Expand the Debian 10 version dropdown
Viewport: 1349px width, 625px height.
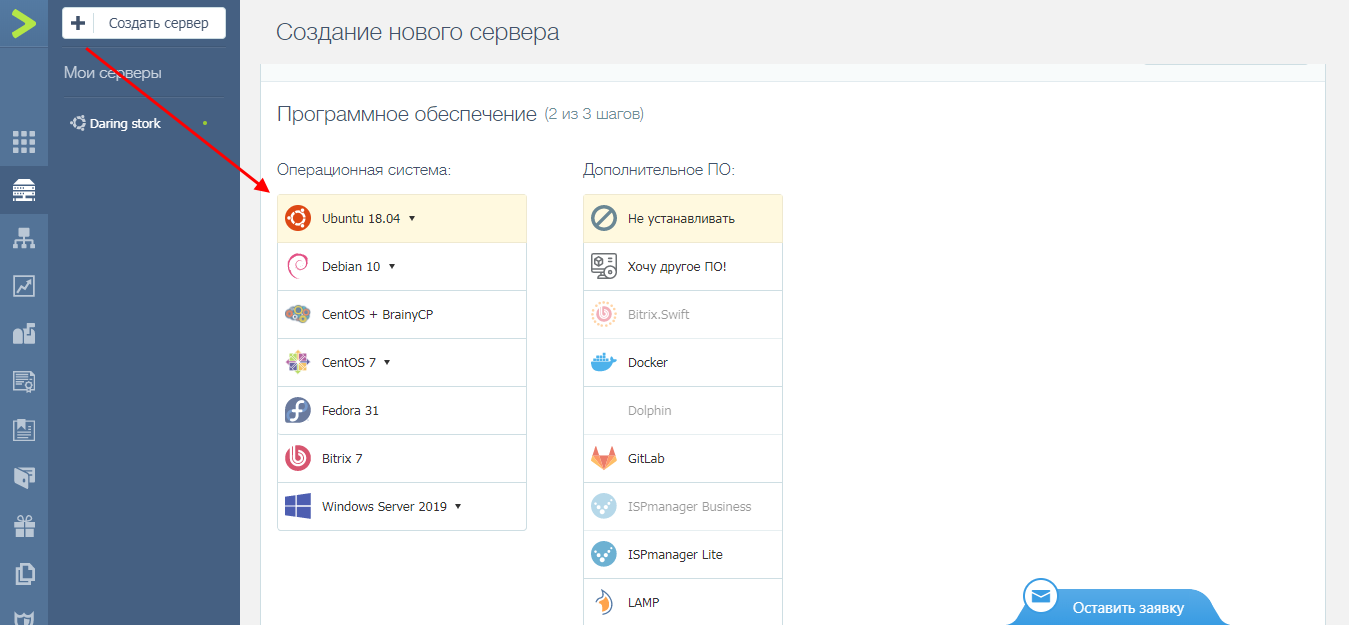pyautogui.click(x=392, y=267)
